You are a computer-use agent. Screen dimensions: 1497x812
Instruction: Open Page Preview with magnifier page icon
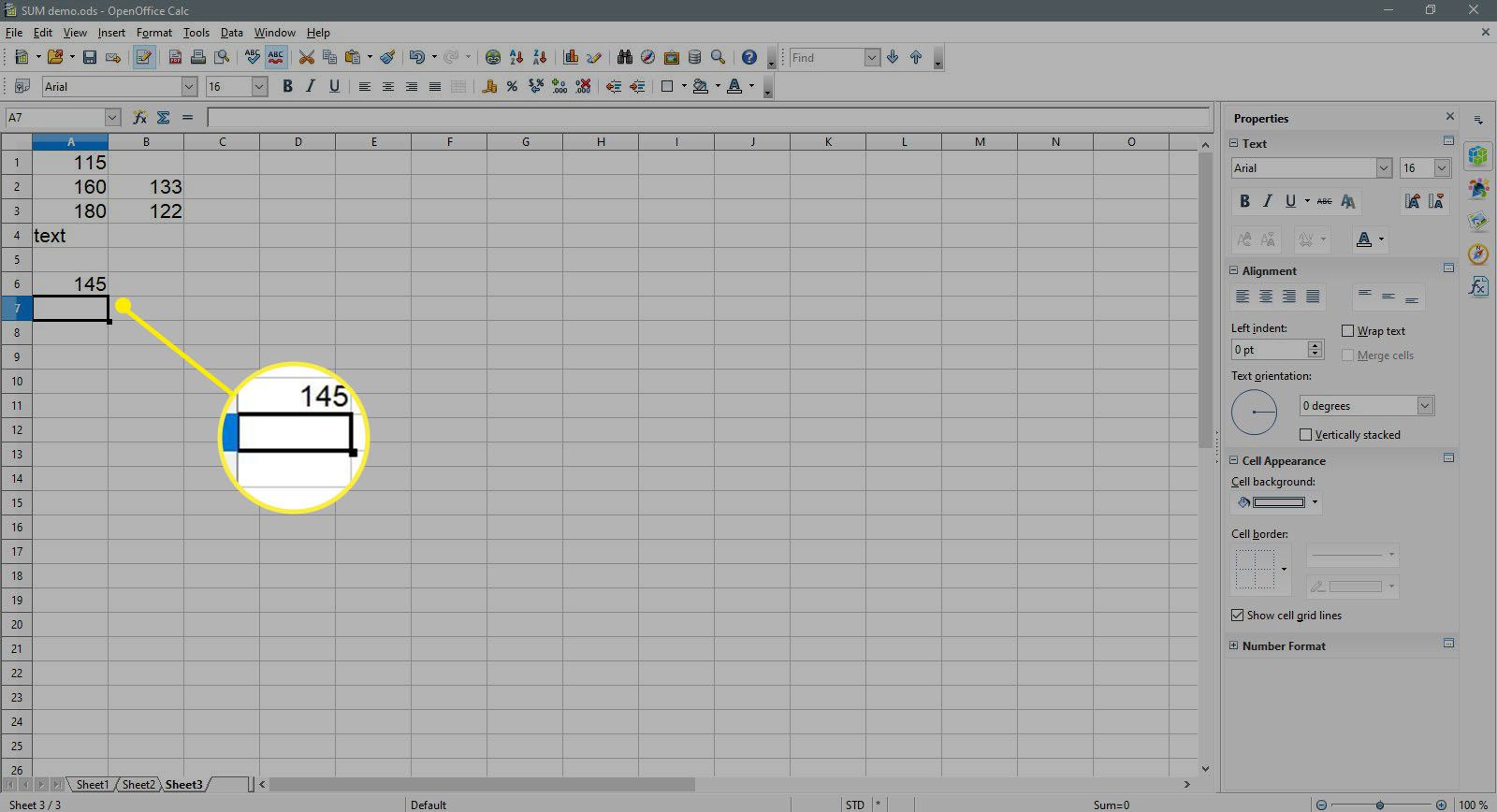tap(222, 58)
